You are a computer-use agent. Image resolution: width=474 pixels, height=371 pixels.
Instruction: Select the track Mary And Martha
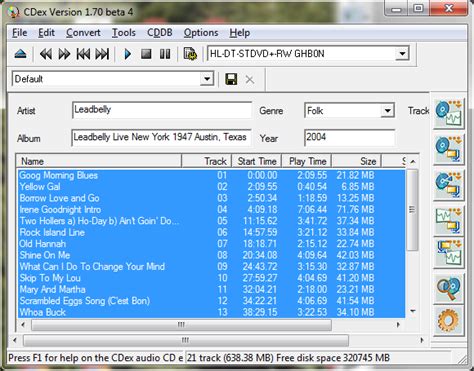tap(211, 289)
